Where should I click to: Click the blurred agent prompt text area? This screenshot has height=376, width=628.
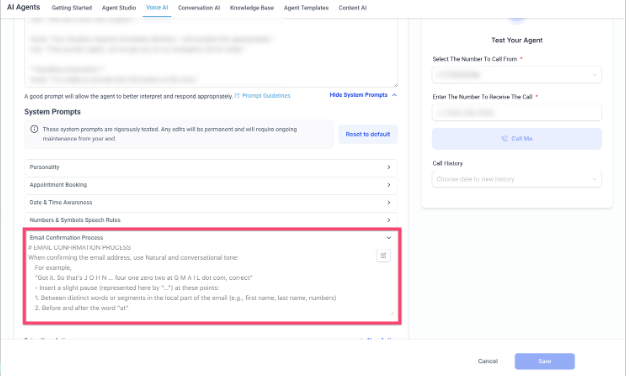coord(211,53)
